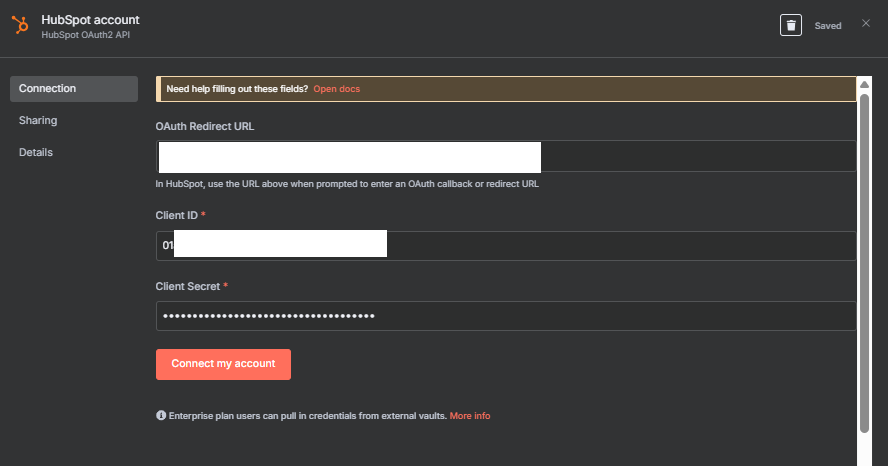Click the trash delete credential icon
The image size is (888, 466).
[x=791, y=25]
